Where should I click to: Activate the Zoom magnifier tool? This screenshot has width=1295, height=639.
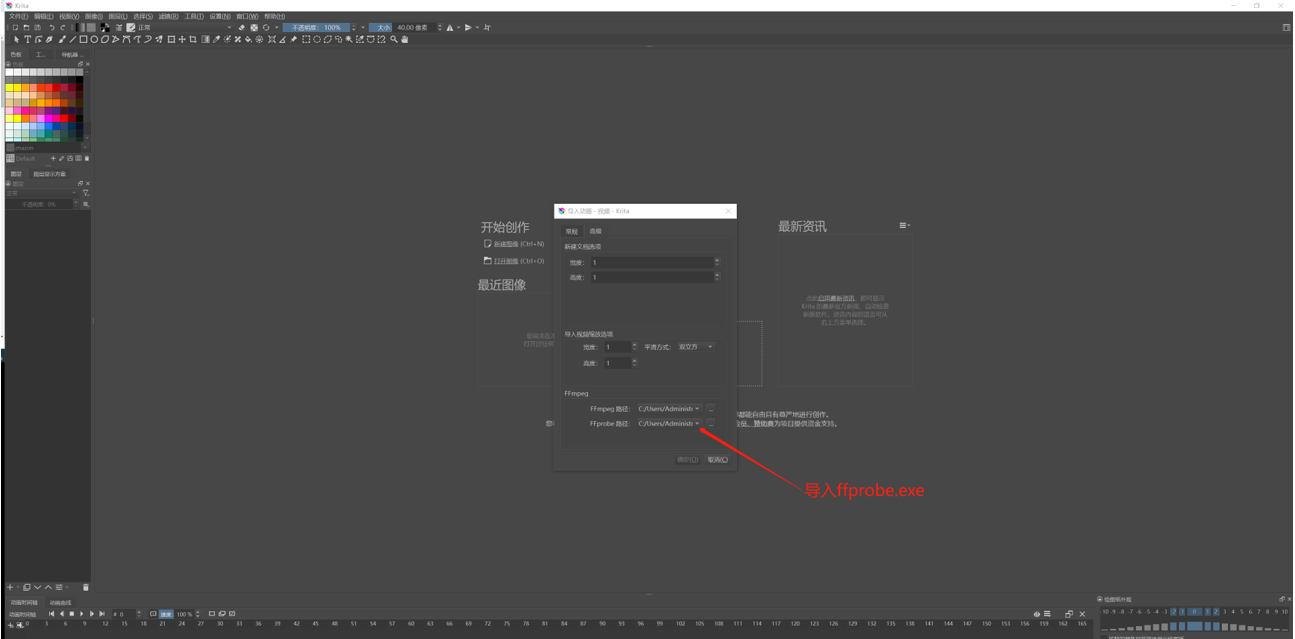point(394,40)
